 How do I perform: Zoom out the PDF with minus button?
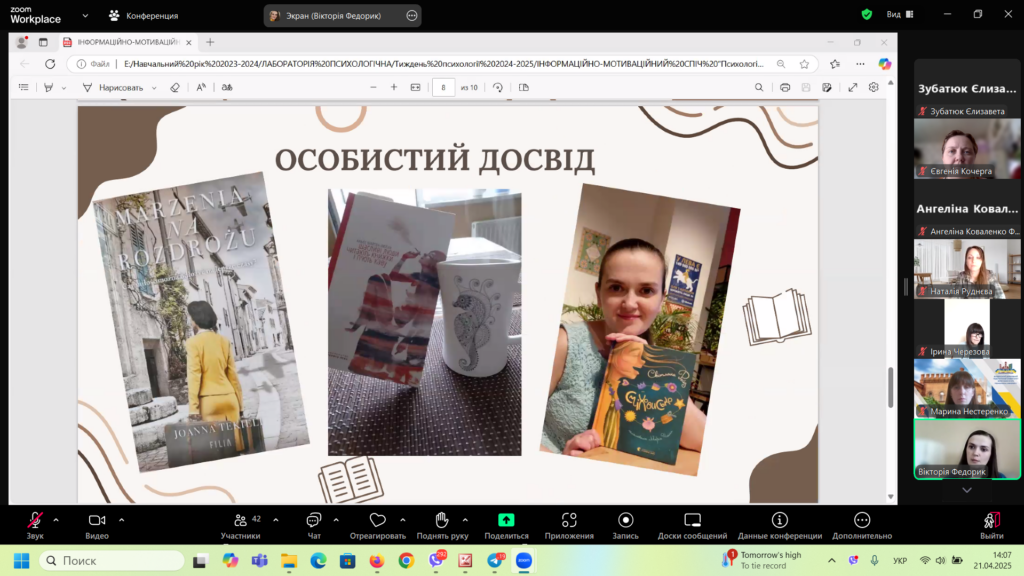point(374,87)
